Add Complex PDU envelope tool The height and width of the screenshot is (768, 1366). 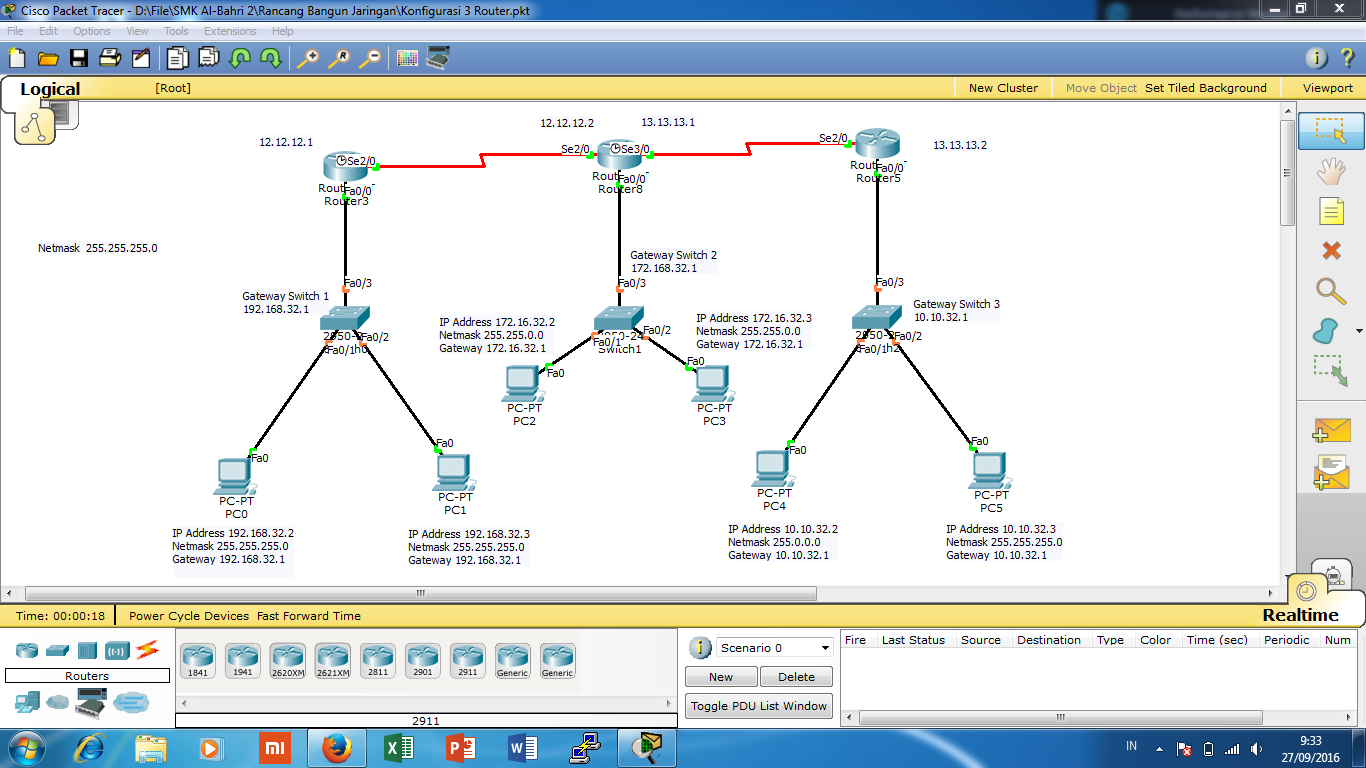1331,472
